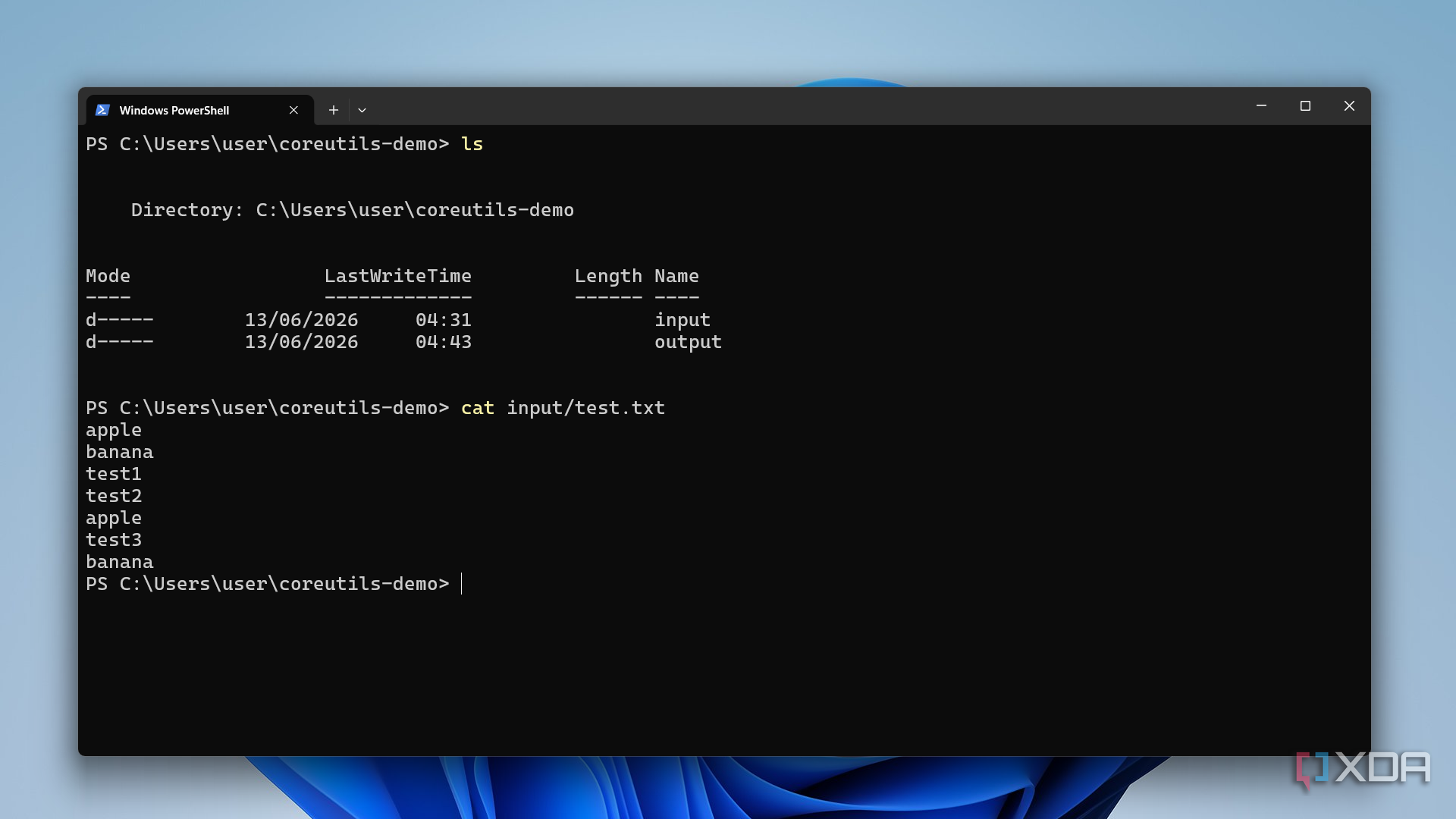Click the 'test3' output line
This screenshot has height=819, width=1456.
(114, 540)
